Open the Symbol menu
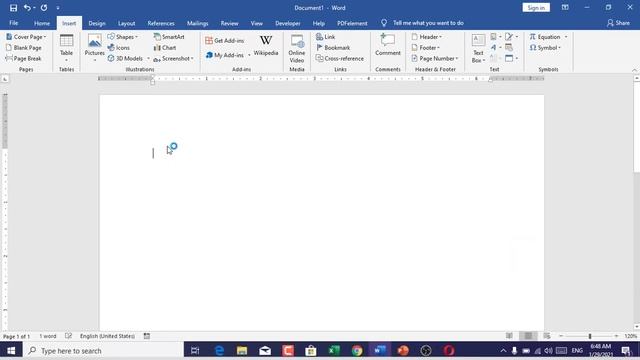The image size is (640, 360). (x=545, y=48)
